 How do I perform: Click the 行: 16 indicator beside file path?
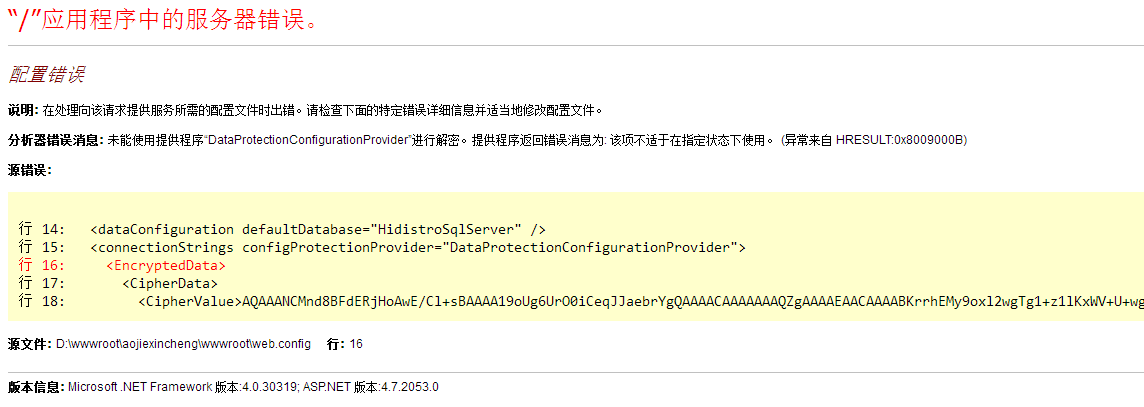pos(344,343)
